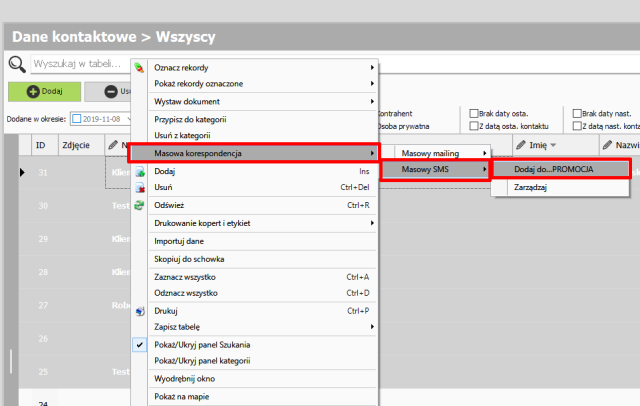Click the Zdjęcie column header
Screen dimensions: 640x406
tap(80, 145)
